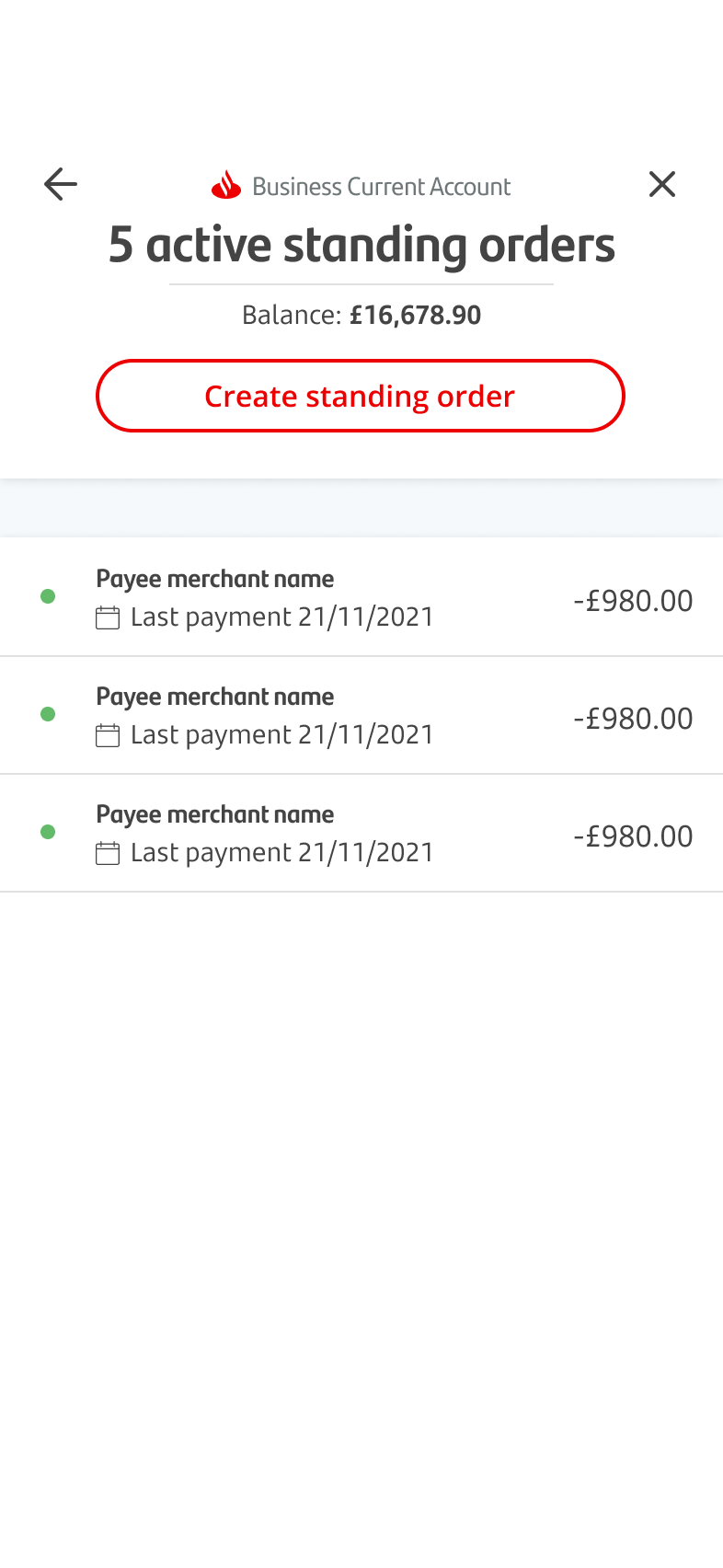Viewport: 723px width, 1568px height.
Task: Click the Business Current Account label
Action: pyautogui.click(x=381, y=187)
